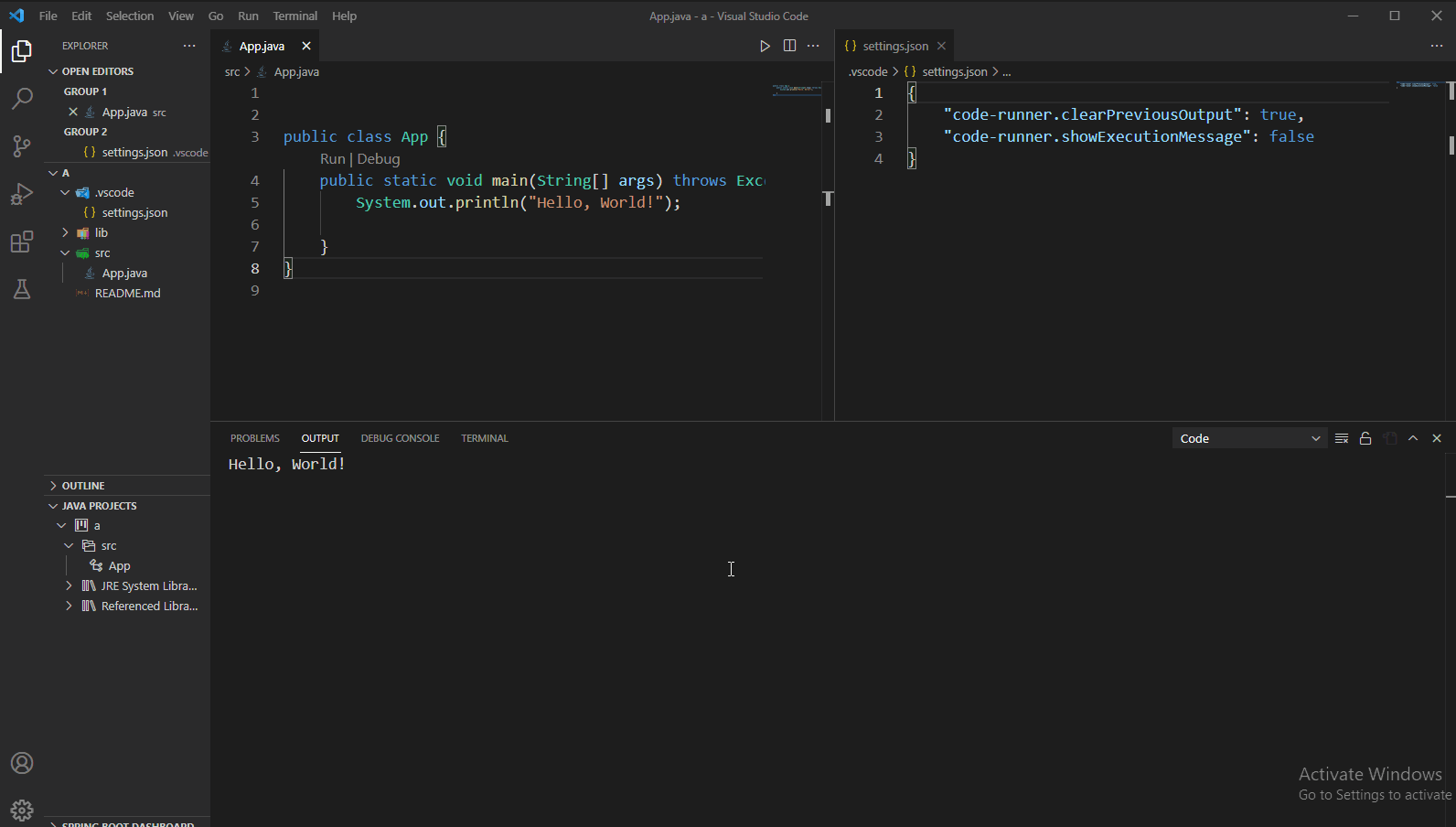Close App.java in Open Editors list
This screenshot has height=827, width=1456.
tap(73, 112)
